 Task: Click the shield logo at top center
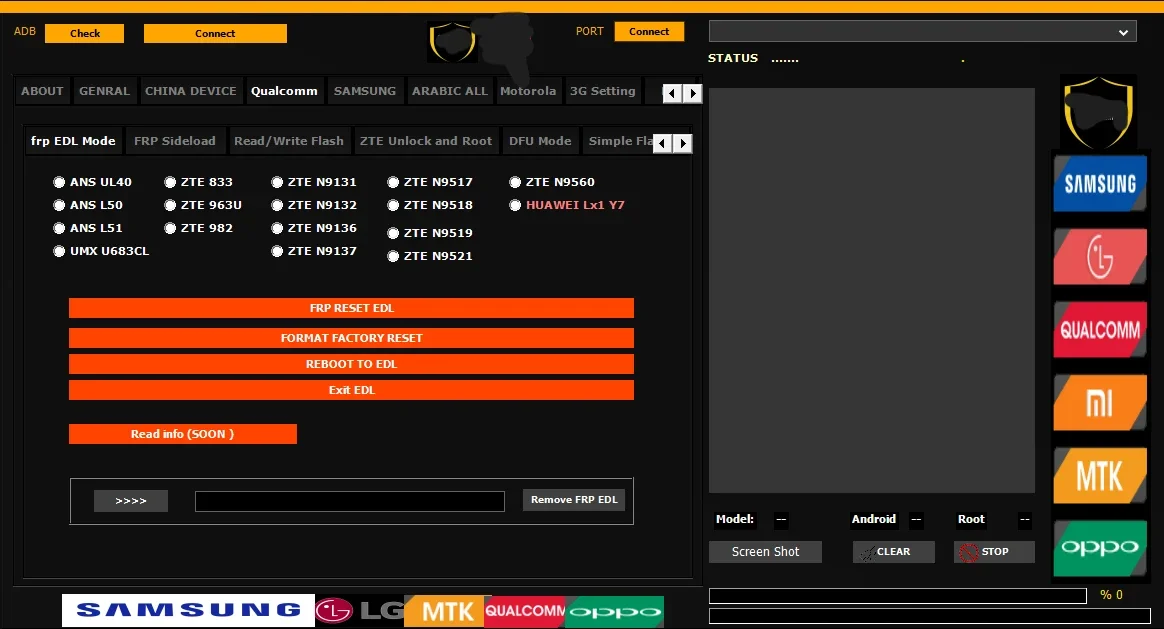pos(452,42)
